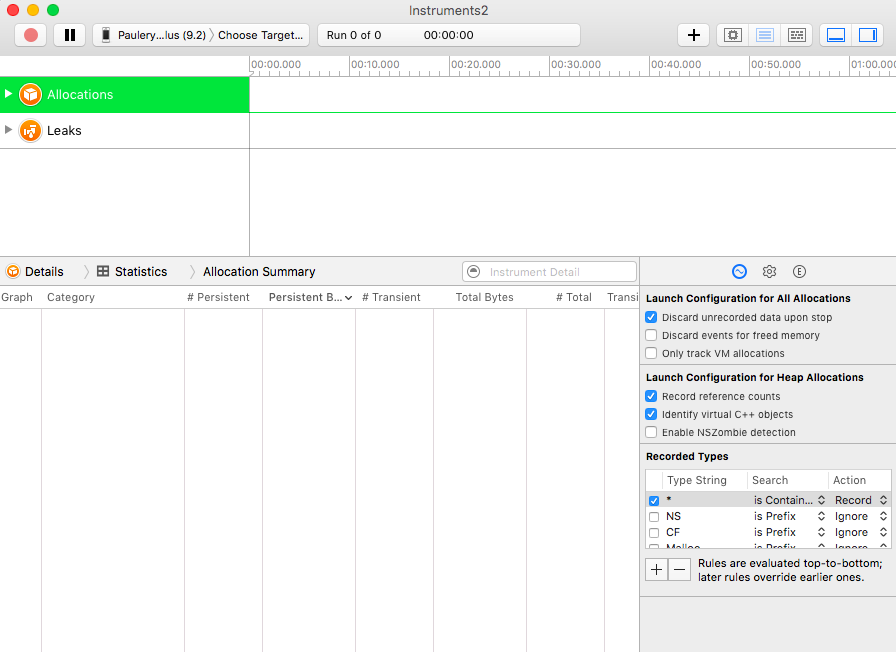Toggle the right inspector pane
The height and width of the screenshot is (652, 896).
pos(868,35)
